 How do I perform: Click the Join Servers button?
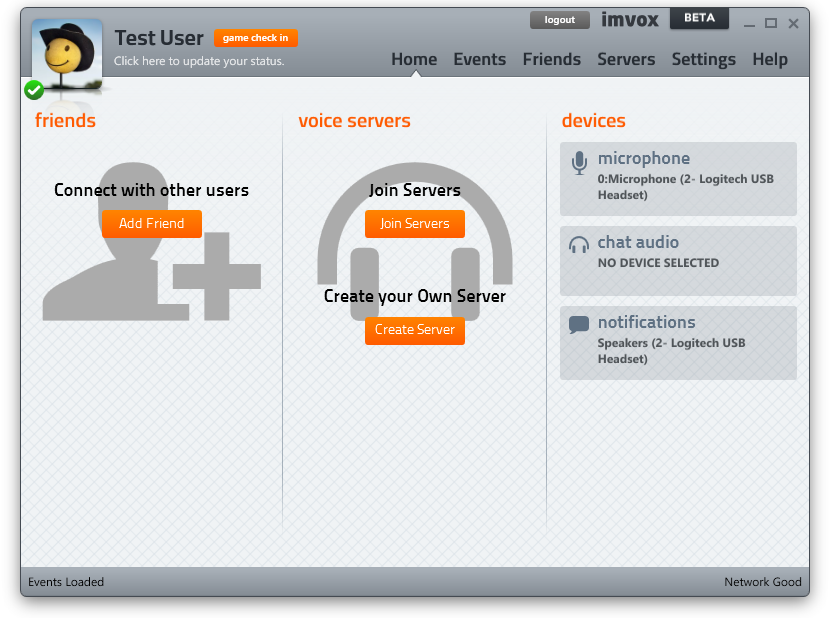point(414,223)
